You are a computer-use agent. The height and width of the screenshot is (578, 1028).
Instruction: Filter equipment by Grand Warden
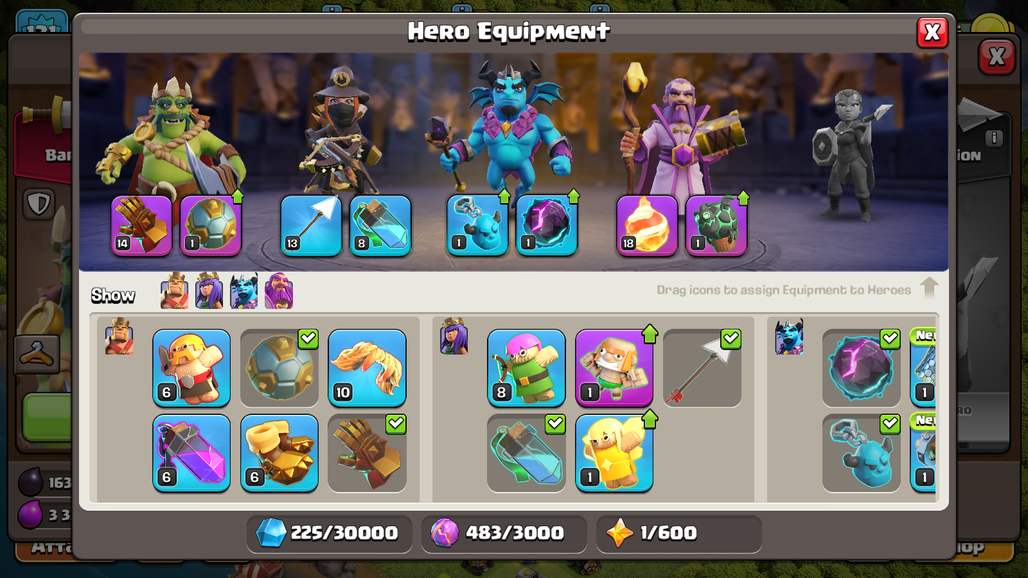[x=279, y=291]
